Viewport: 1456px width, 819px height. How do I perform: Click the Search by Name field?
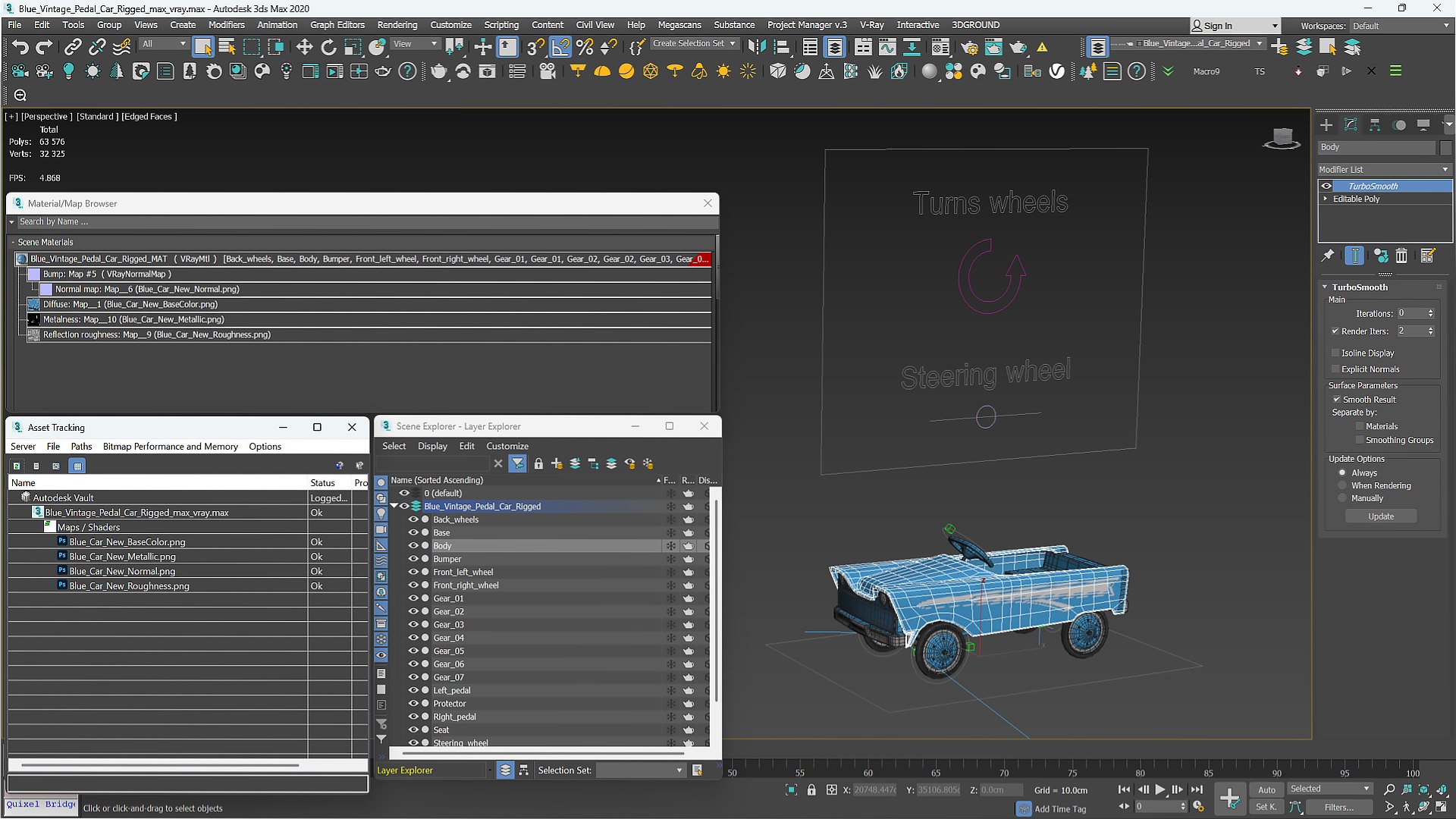(366, 222)
